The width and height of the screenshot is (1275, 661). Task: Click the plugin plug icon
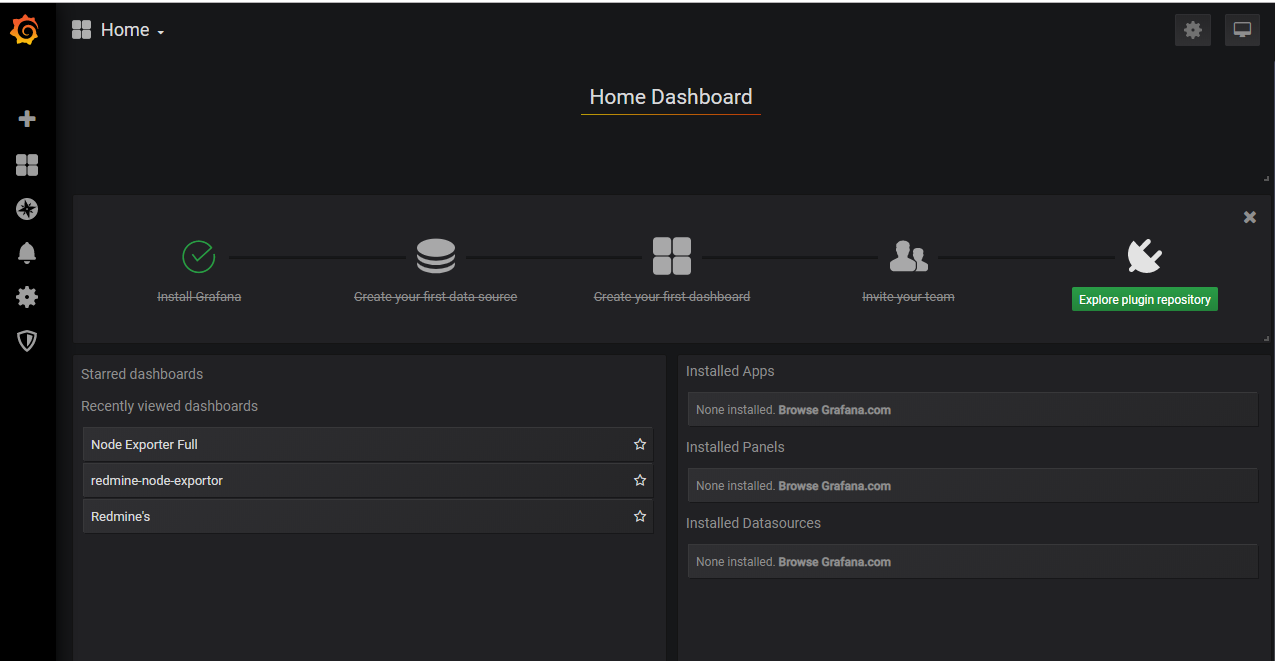coord(1144,256)
